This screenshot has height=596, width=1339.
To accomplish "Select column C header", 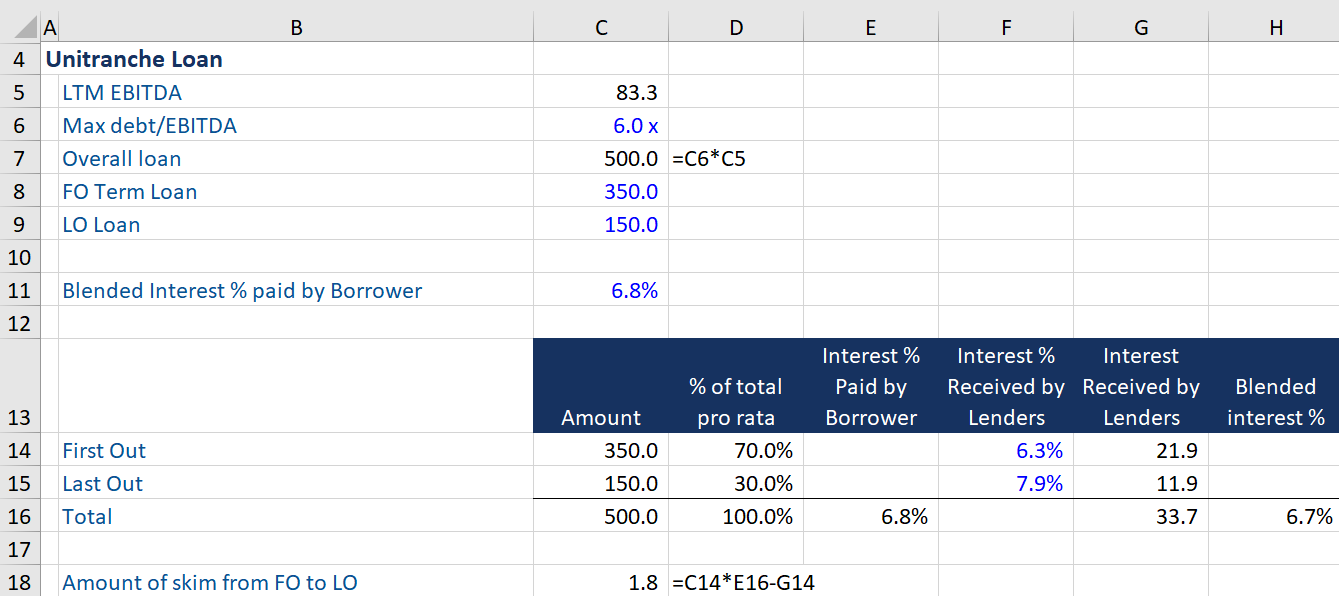I will coord(601,28).
